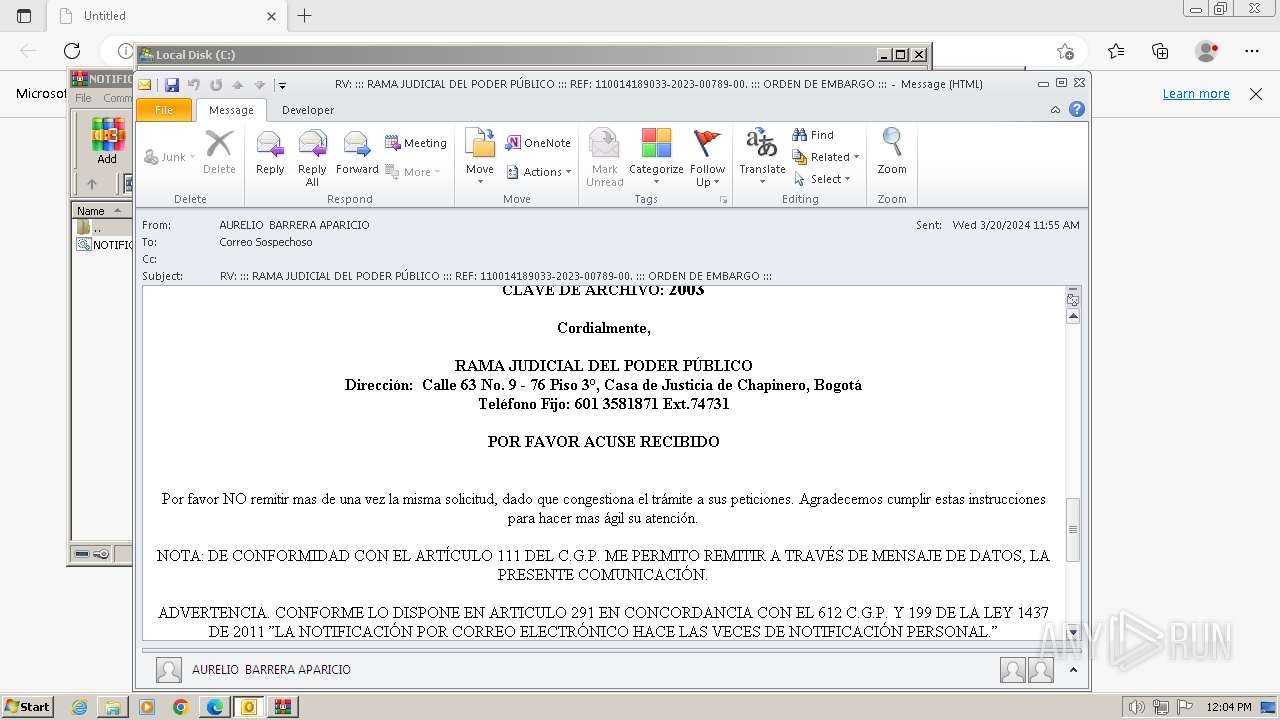The height and width of the screenshot is (720, 1280).
Task: Open the Tags group dialog launcher
Action: [x=723, y=200]
